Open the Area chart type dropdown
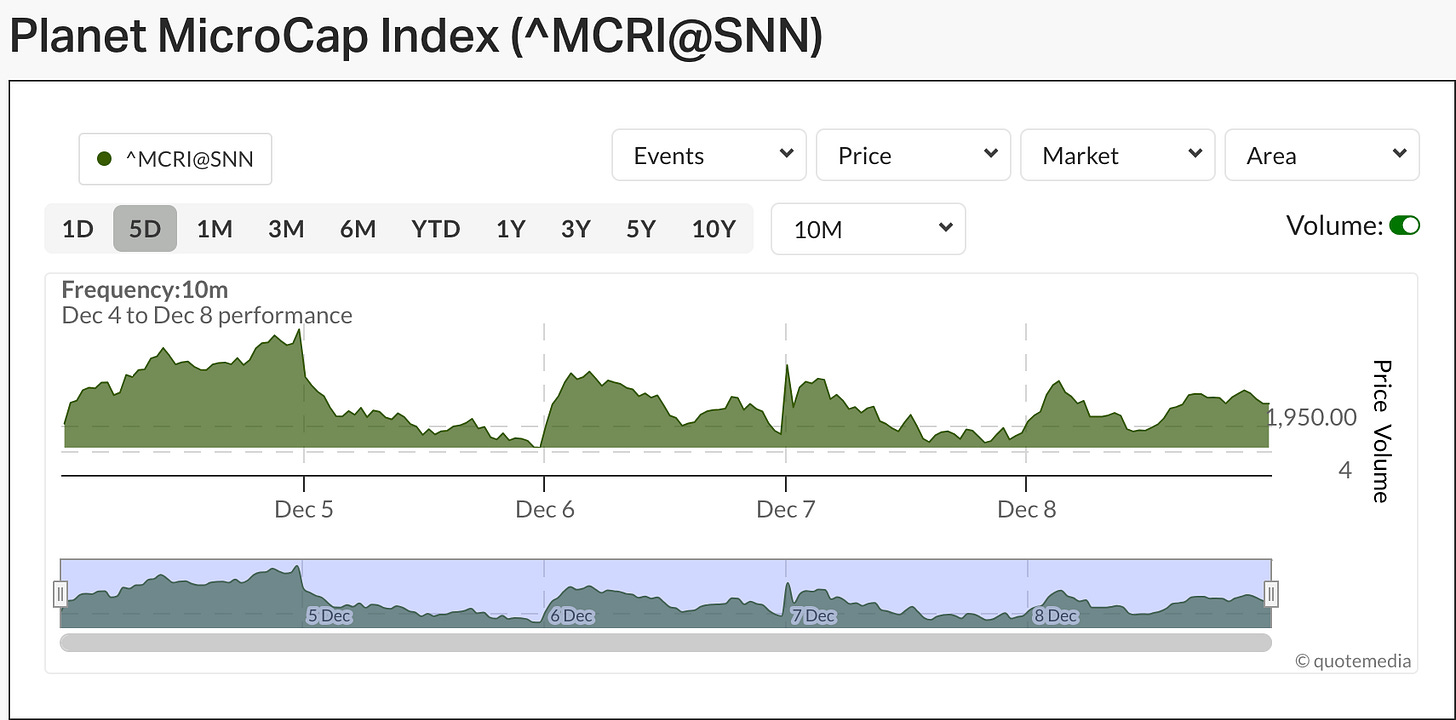Screen dimensions: 1456x720 click(1321, 155)
